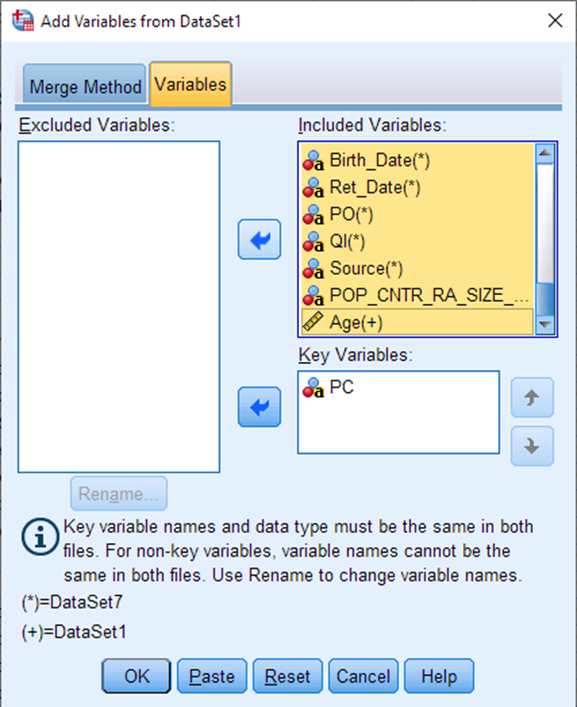Screen dimensions: 577x707
Task: Click the Age(+) ruler scale icon
Action: click(x=313, y=322)
